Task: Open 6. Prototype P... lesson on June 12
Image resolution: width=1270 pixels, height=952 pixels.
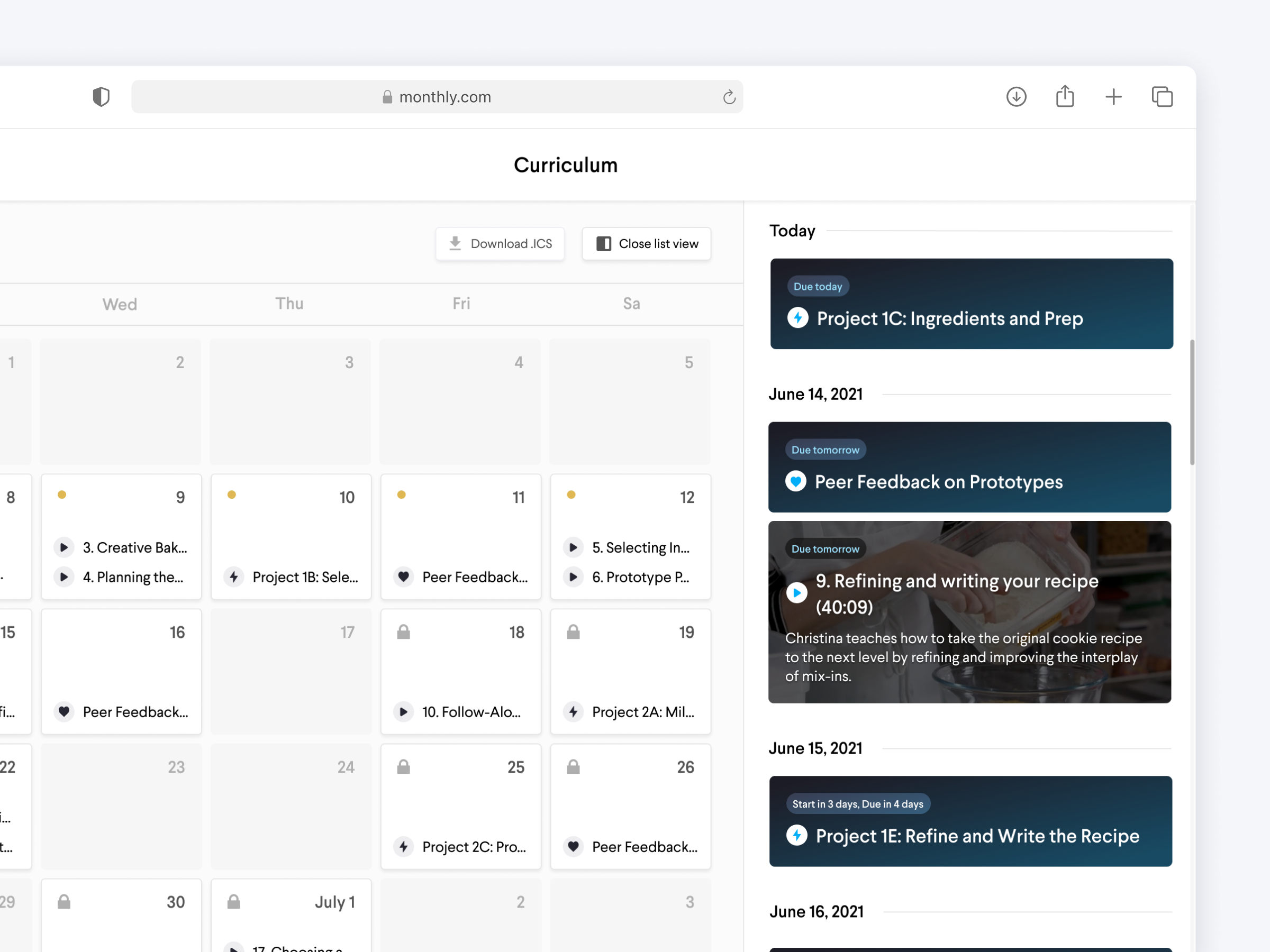Action: tap(640, 576)
